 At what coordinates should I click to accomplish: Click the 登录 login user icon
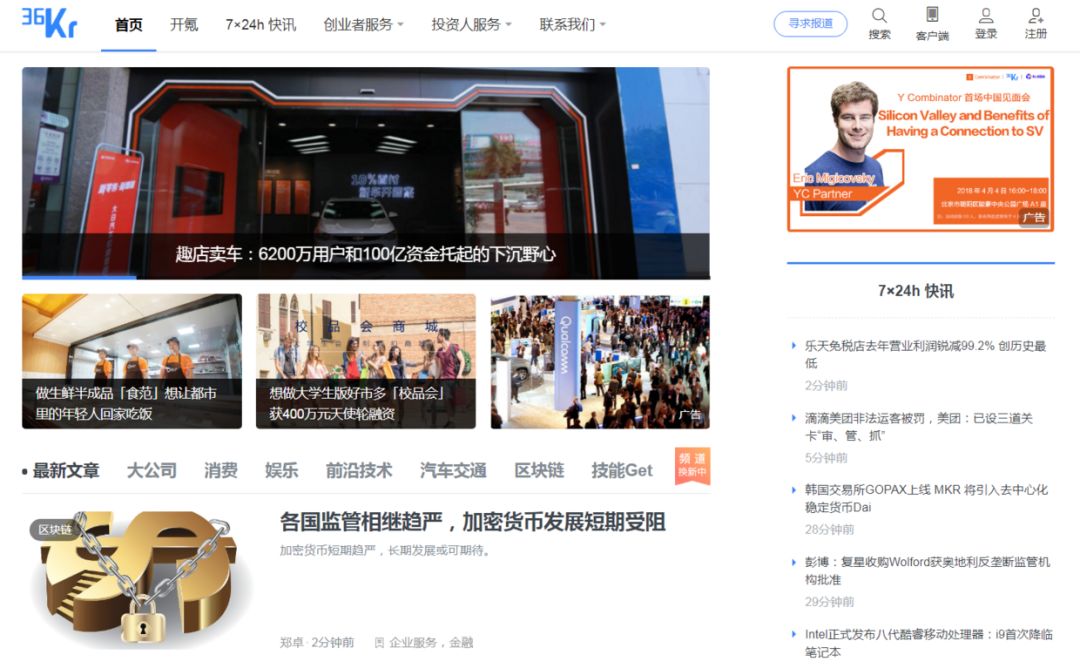point(986,16)
